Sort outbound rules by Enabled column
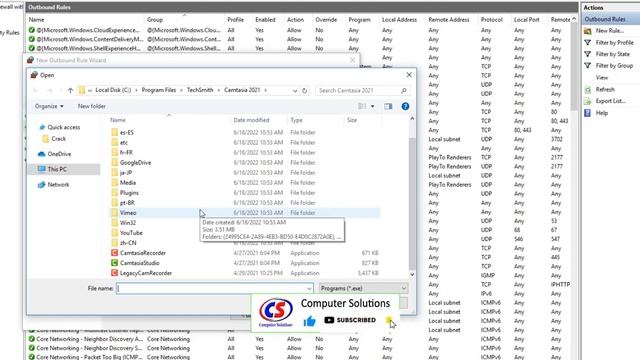640x360 pixels. [x=265, y=20]
